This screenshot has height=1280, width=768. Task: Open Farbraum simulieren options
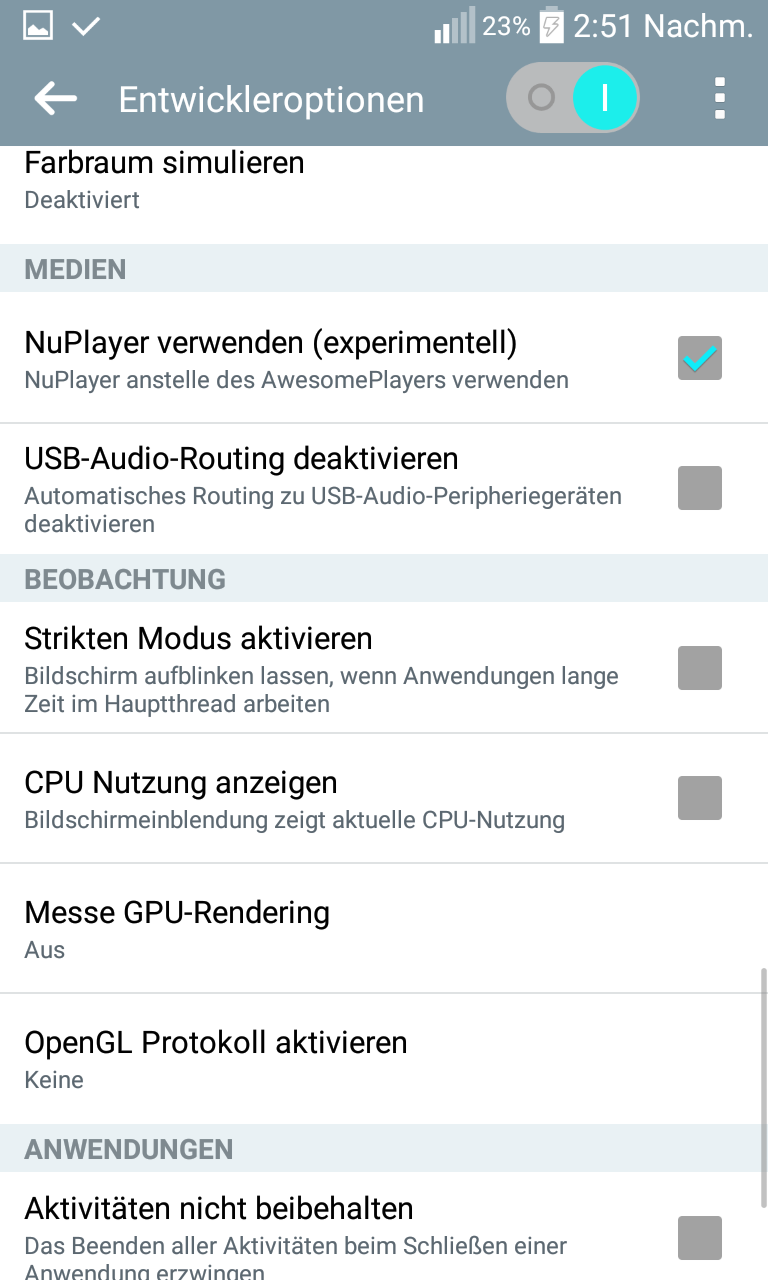click(164, 179)
